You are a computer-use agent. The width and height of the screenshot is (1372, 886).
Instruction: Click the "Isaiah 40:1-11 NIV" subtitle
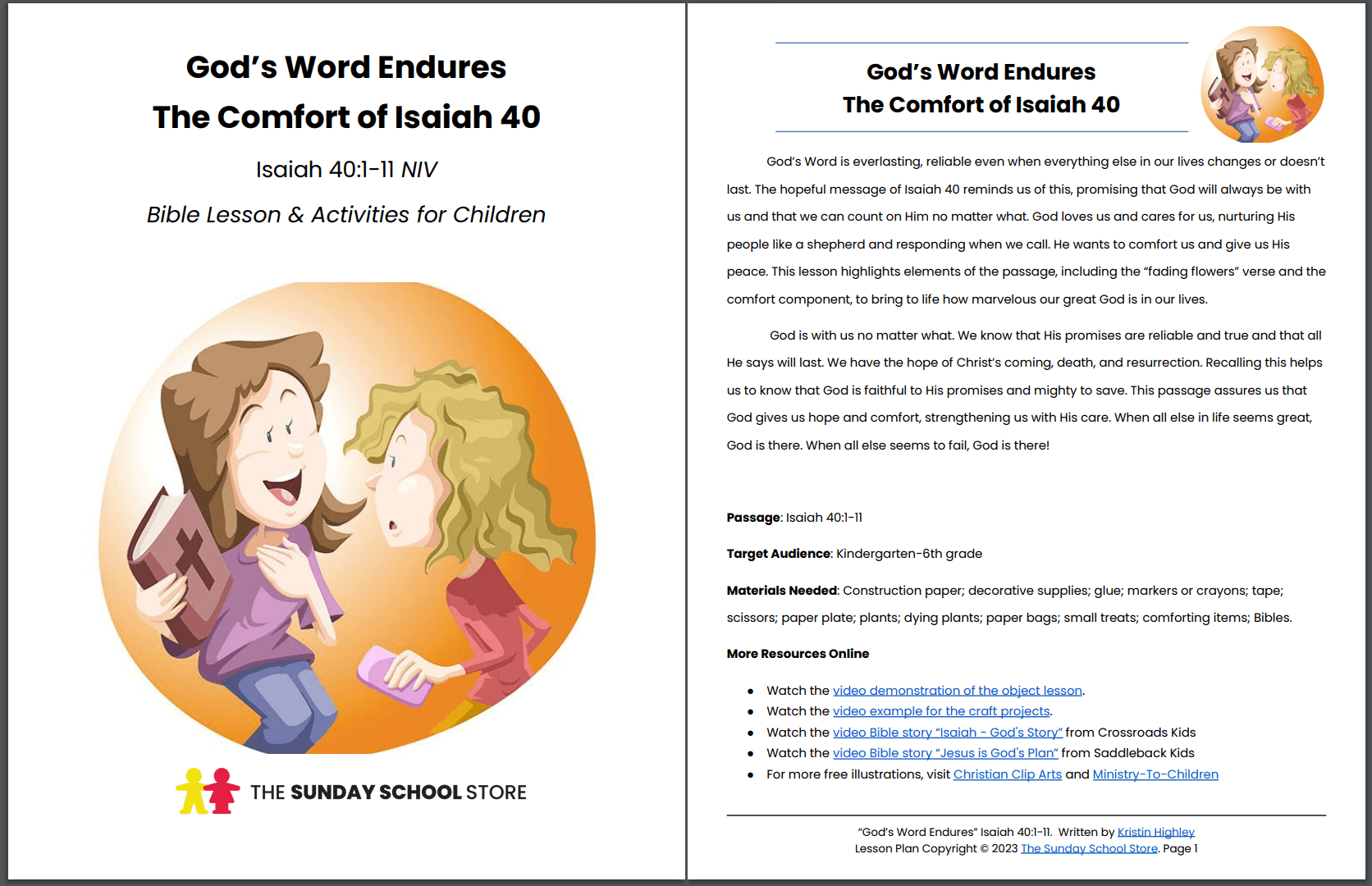click(x=345, y=170)
